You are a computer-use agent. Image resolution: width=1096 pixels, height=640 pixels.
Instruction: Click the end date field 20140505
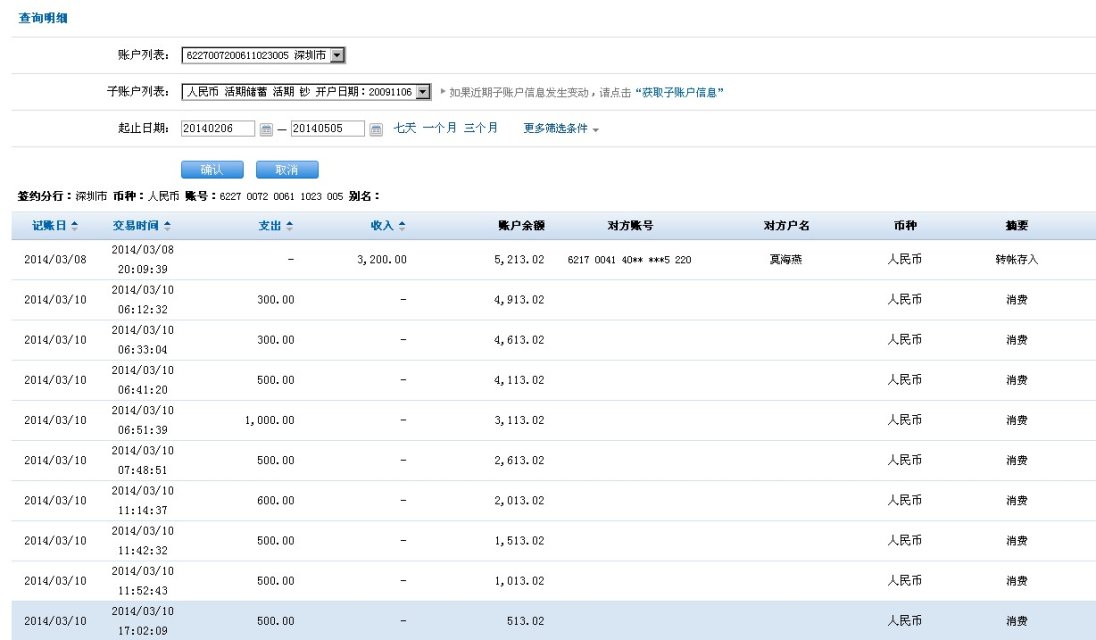[327, 129]
